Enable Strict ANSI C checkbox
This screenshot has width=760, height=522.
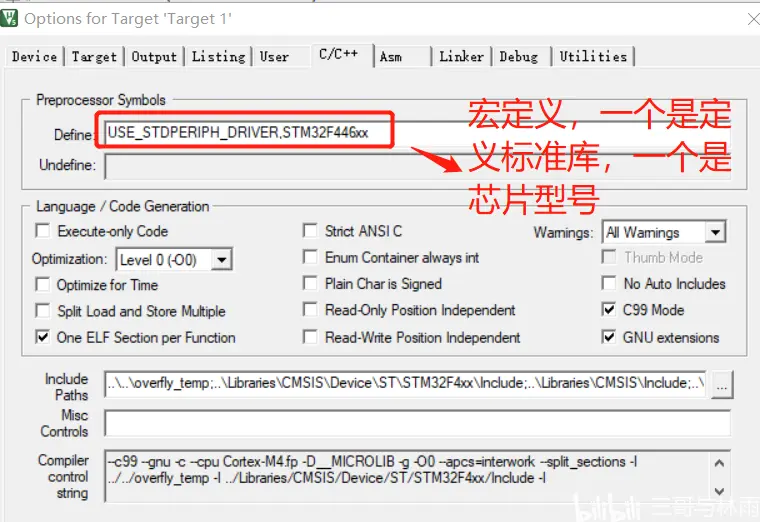coord(310,231)
